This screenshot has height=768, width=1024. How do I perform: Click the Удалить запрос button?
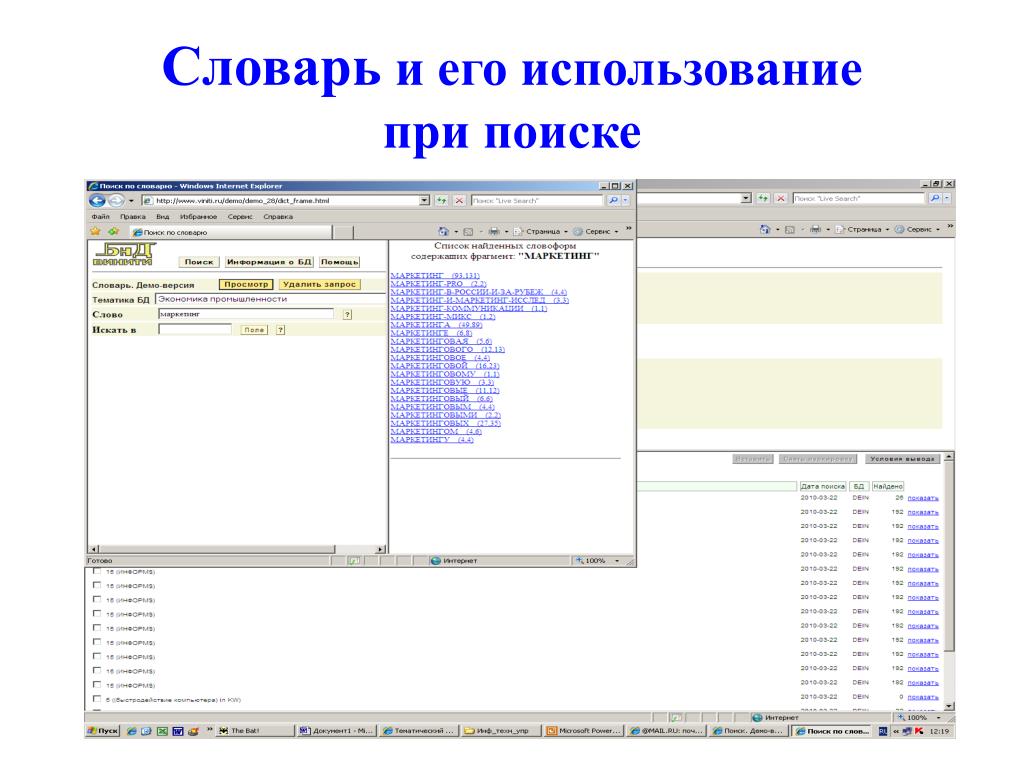[319, 285]
